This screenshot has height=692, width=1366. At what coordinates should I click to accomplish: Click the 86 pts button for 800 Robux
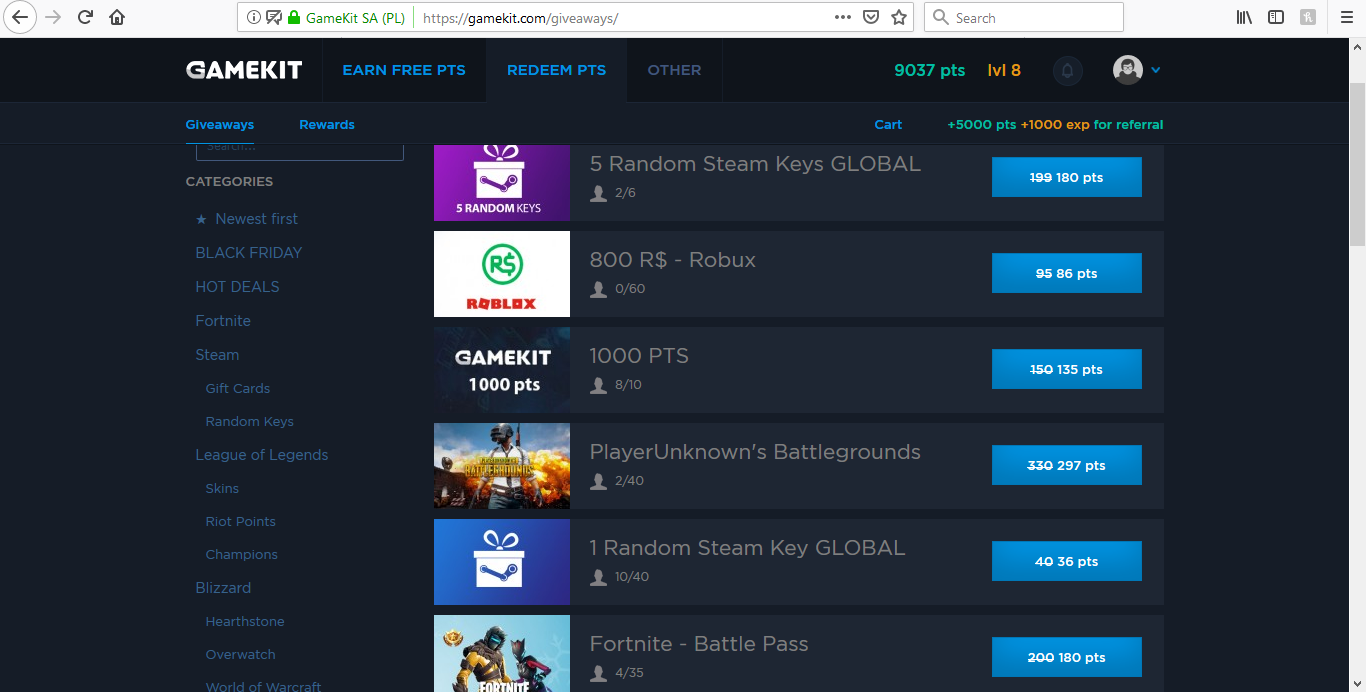[1066, 273]
